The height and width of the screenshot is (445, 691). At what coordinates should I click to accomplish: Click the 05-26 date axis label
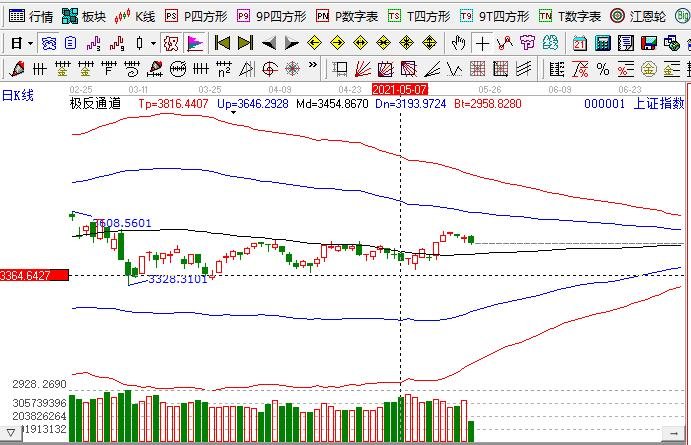click(490, 90)
